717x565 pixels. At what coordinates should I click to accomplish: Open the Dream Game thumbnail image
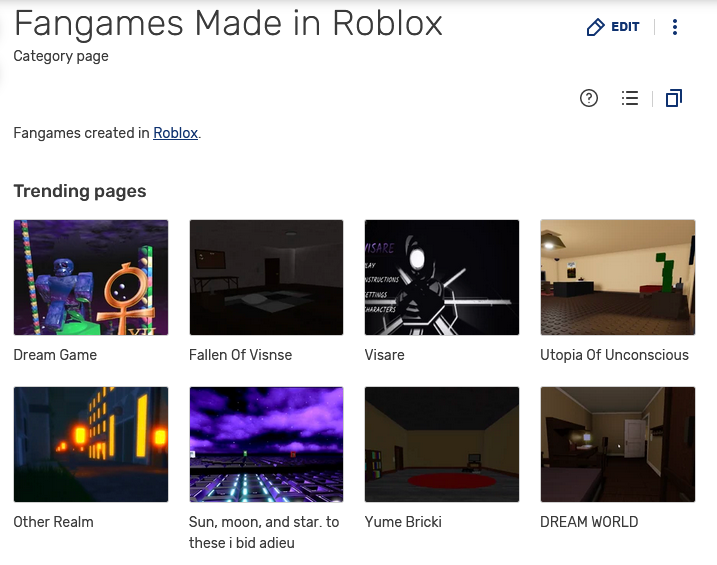(91, 277)
